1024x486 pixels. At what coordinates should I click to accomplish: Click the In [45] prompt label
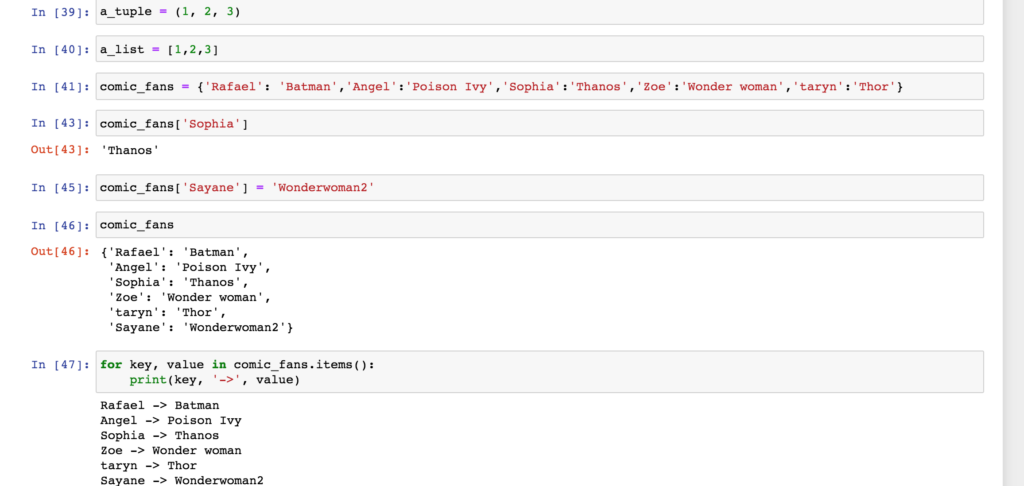61,188
